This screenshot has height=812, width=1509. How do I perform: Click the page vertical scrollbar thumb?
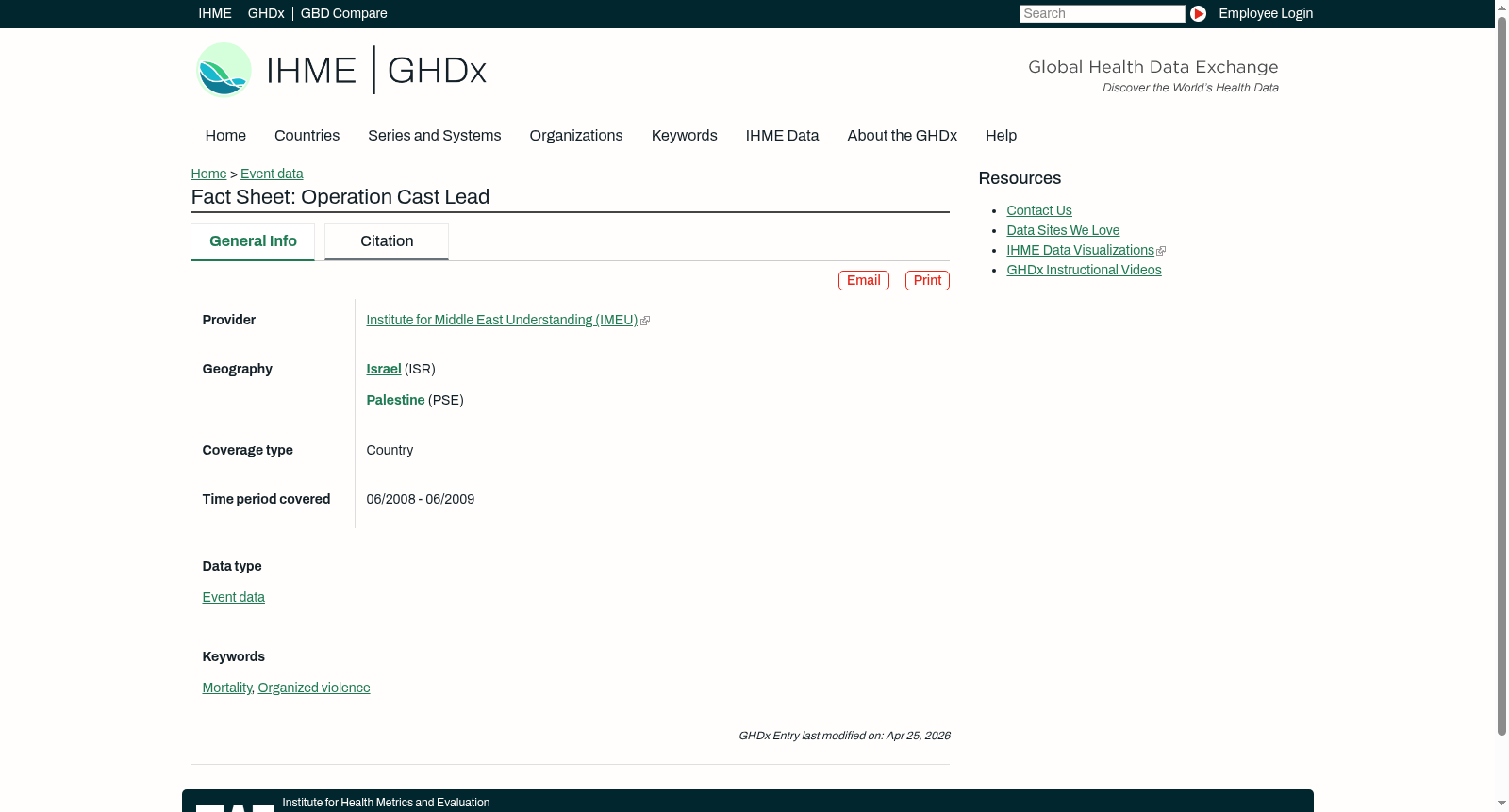click(1501, 375)
